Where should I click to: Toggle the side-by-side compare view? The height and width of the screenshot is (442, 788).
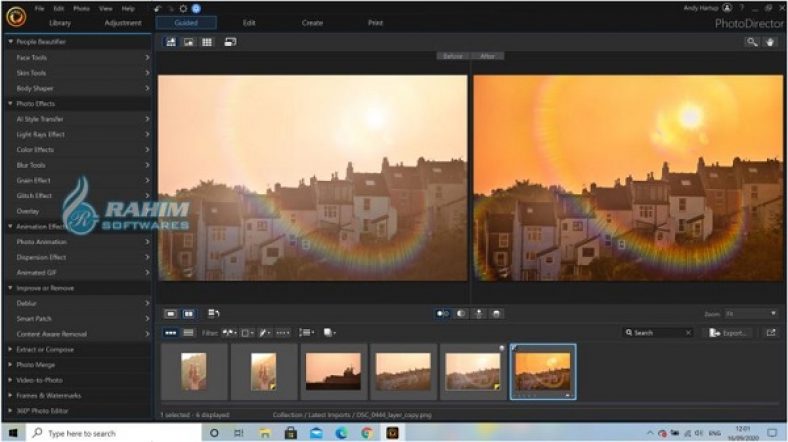point(189,313)
